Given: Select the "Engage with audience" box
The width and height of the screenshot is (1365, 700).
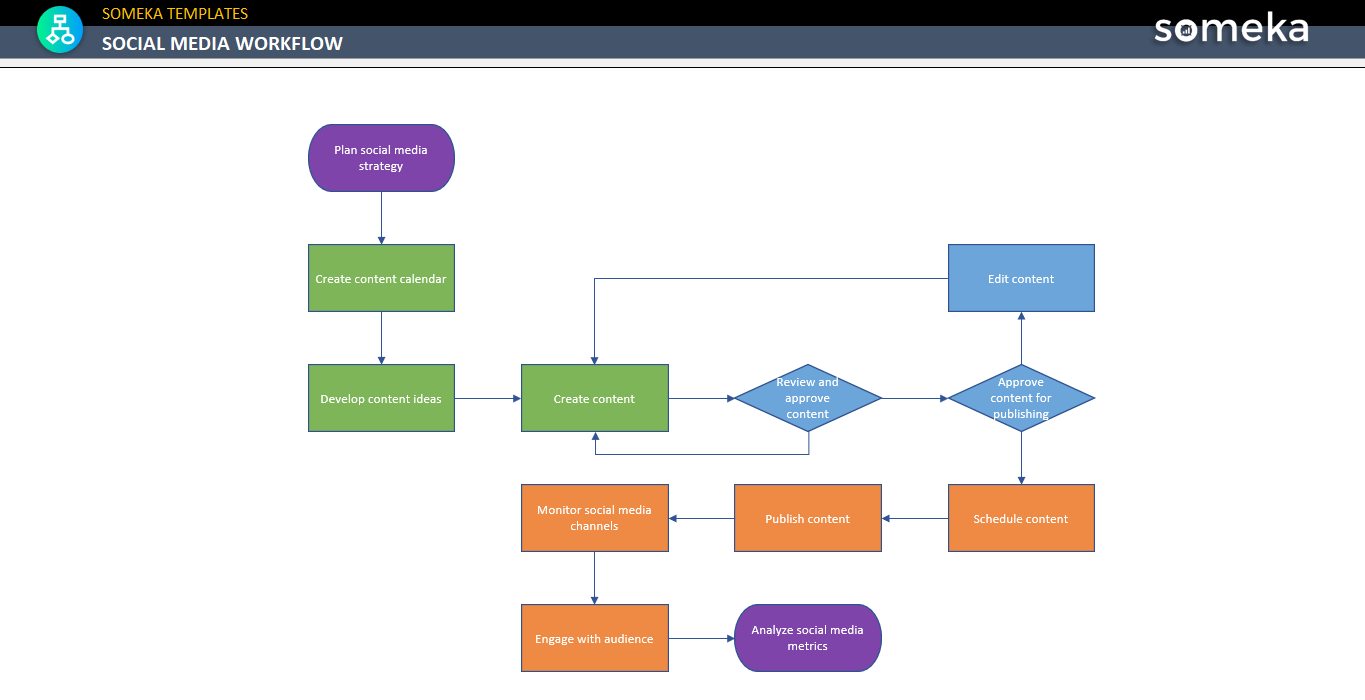Looking at the screenshot, I should coord(595,638).
